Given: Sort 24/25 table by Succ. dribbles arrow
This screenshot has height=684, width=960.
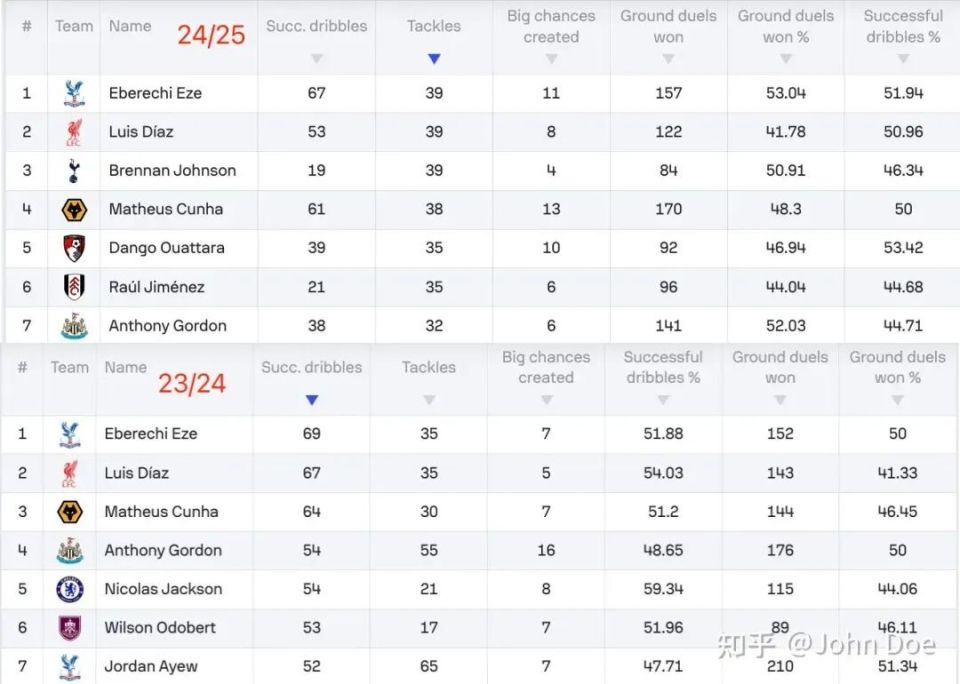Looking at the screenshot, I should point(317,59).
